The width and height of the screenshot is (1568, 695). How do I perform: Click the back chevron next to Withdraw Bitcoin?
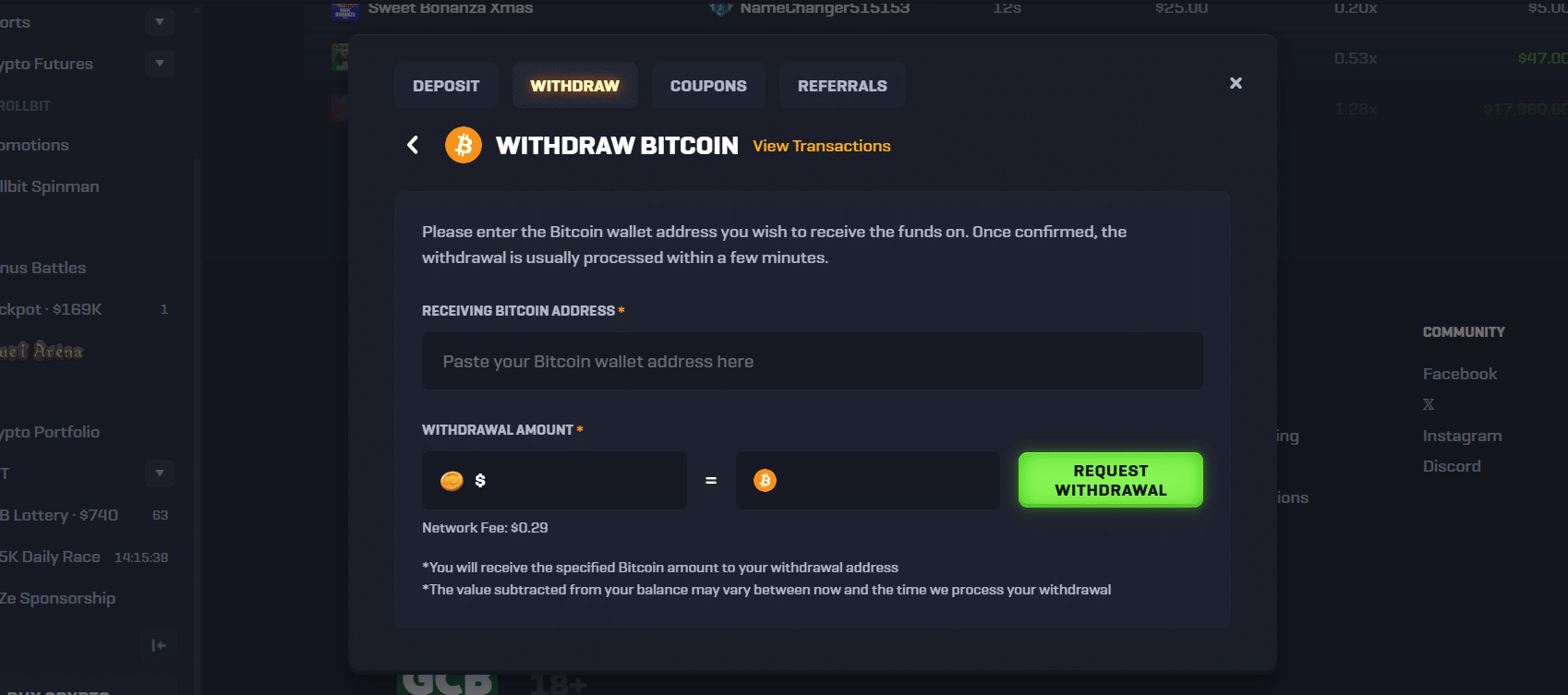pyautogui.click(x=413, y=145)
